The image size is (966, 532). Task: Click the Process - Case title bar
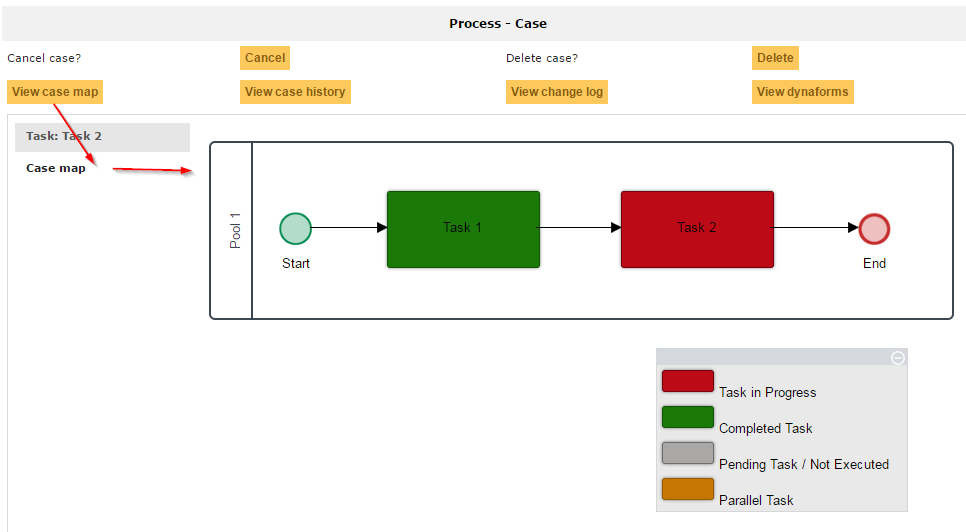point(497,23)
